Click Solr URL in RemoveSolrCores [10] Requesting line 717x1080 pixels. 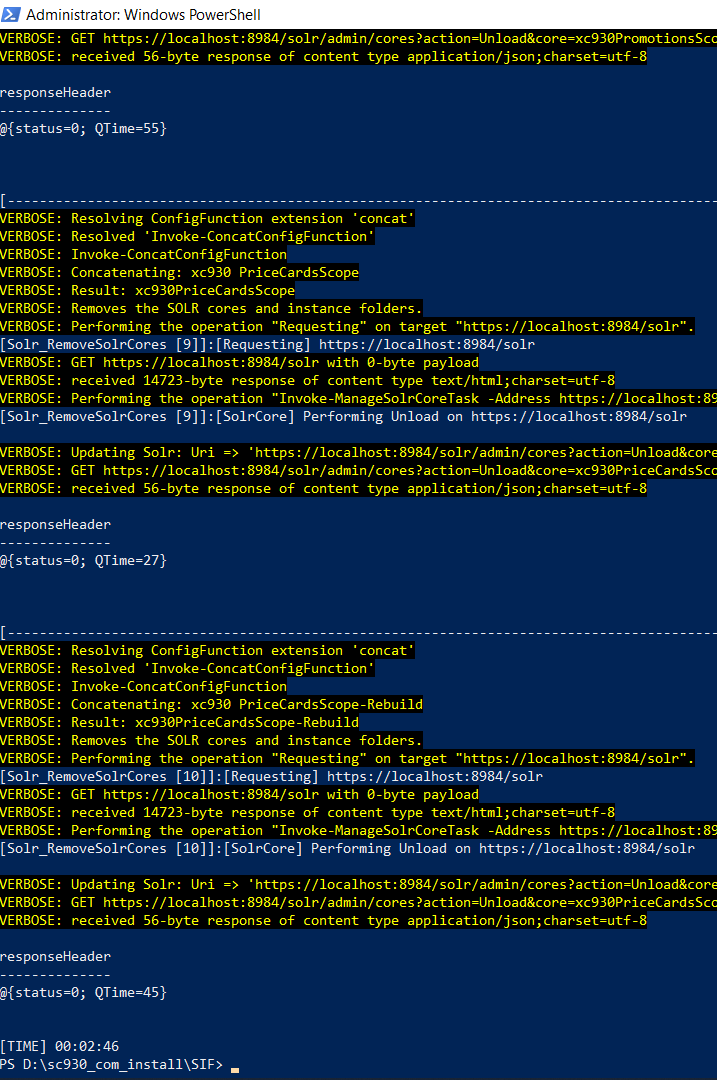coord(435,777)
